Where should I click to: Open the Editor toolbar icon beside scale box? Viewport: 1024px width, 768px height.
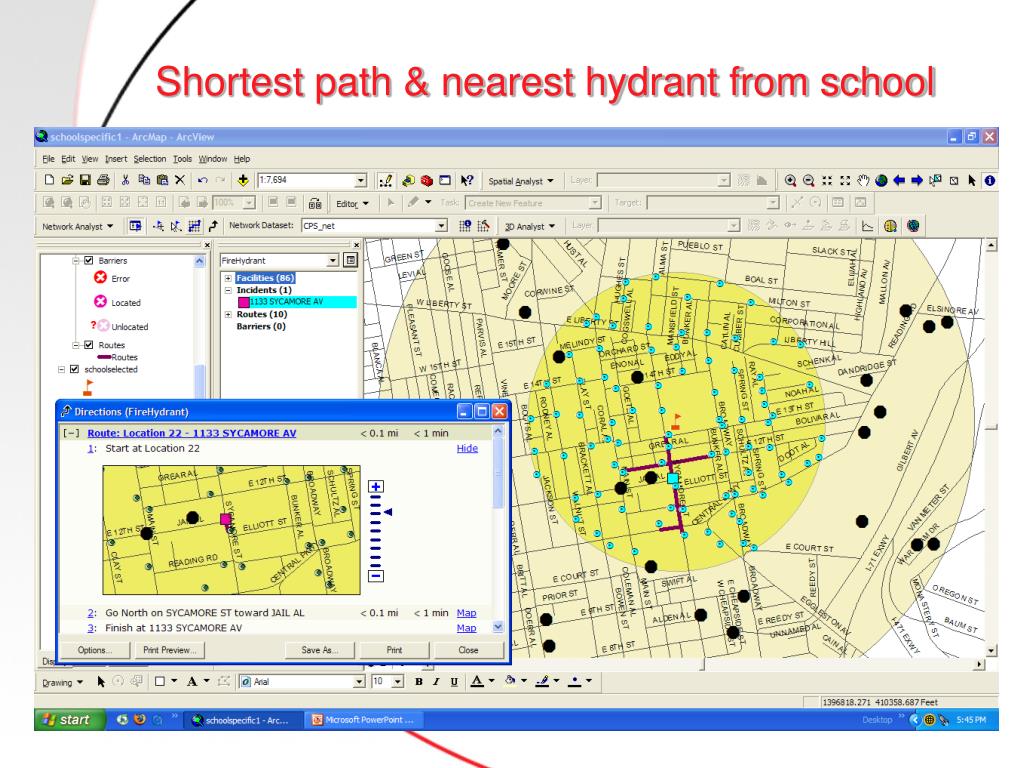point(386,180)
